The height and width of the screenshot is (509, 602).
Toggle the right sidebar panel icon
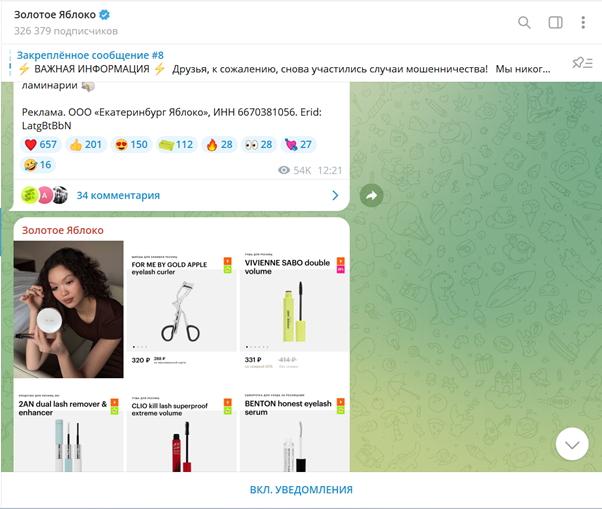pos(555,23)
